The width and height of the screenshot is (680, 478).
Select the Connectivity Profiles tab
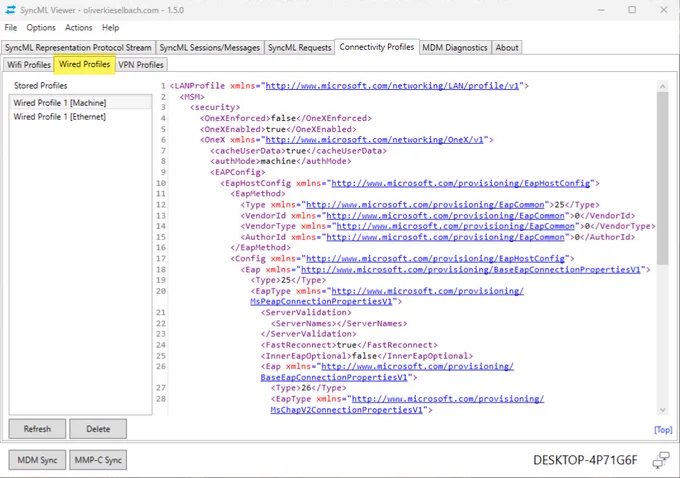coord(376,47)
